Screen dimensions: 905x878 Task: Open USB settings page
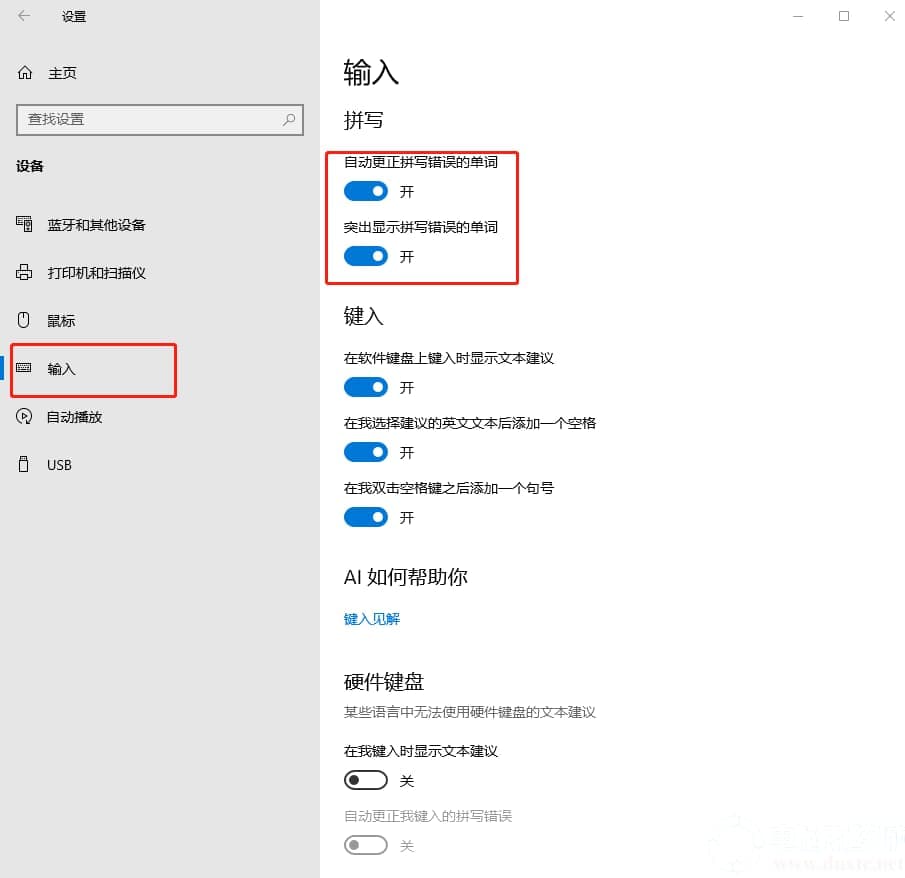59,465
